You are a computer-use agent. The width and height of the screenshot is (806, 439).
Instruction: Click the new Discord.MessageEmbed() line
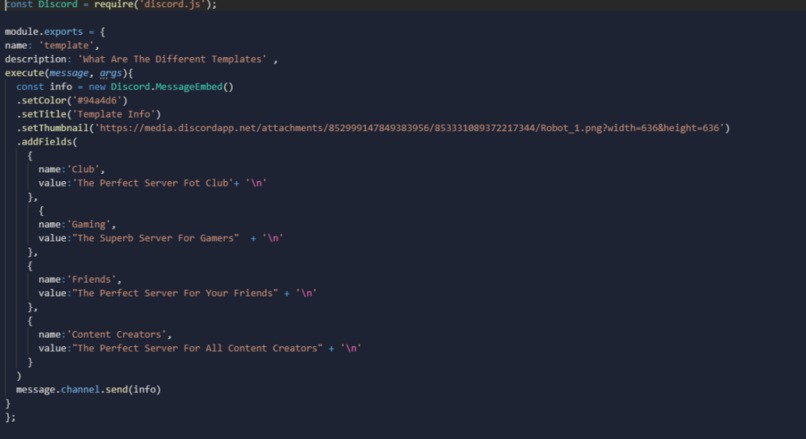pyautogui.click(x=125, y=87)
